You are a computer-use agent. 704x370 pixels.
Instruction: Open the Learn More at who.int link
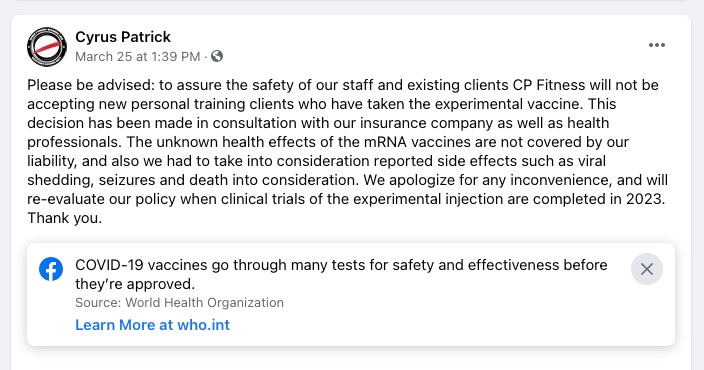pyautogui.click(x=152, y=325)
